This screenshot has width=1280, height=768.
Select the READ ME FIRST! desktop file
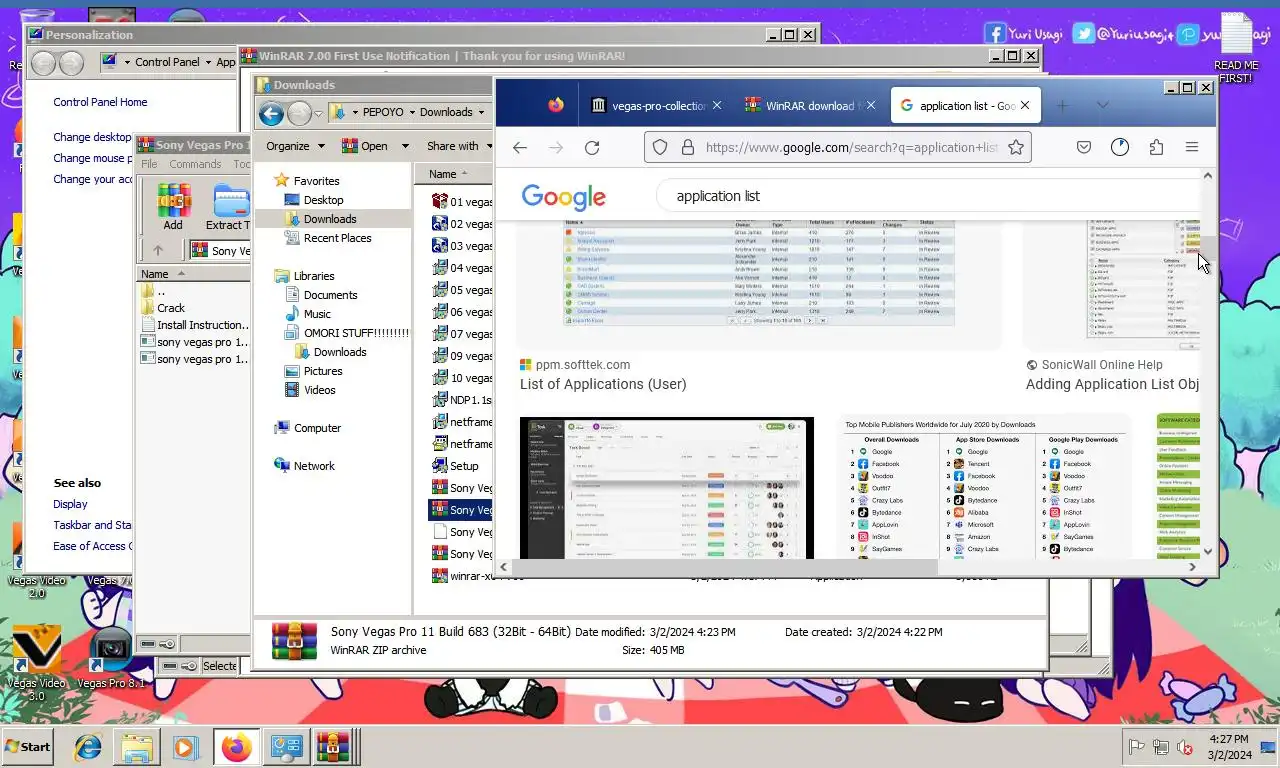click(x=1236, y=49)
